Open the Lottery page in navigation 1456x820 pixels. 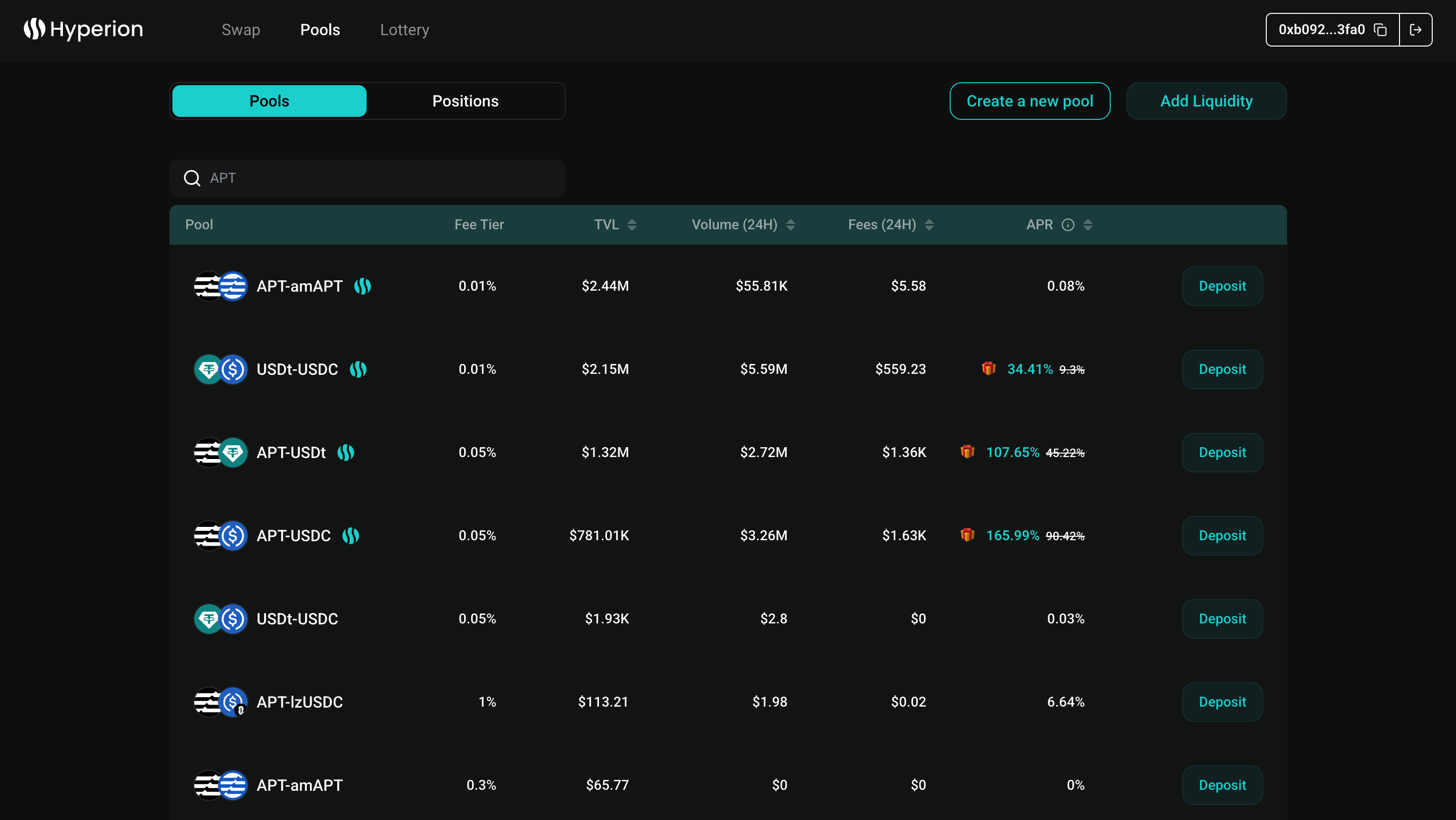404,30
